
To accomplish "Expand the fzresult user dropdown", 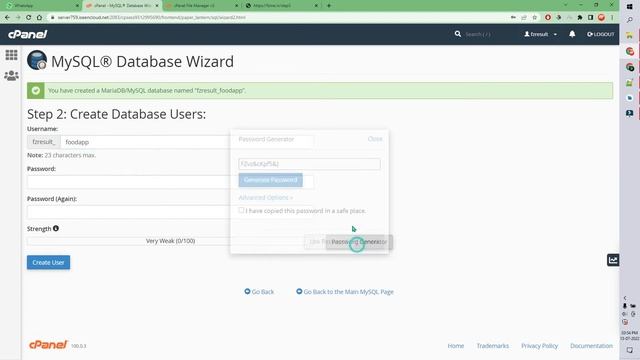I will click(x=540, y=34).
